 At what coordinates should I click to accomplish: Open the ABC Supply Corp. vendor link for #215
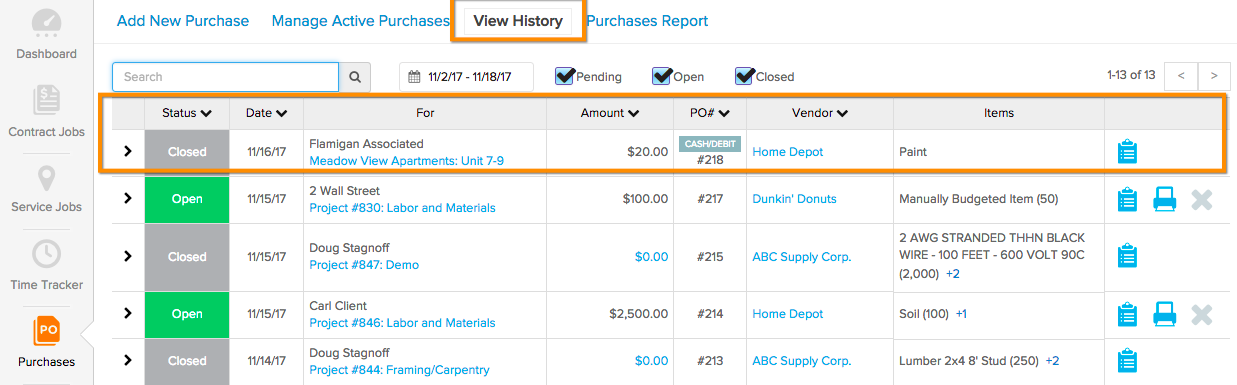click(x=802, y=257)
